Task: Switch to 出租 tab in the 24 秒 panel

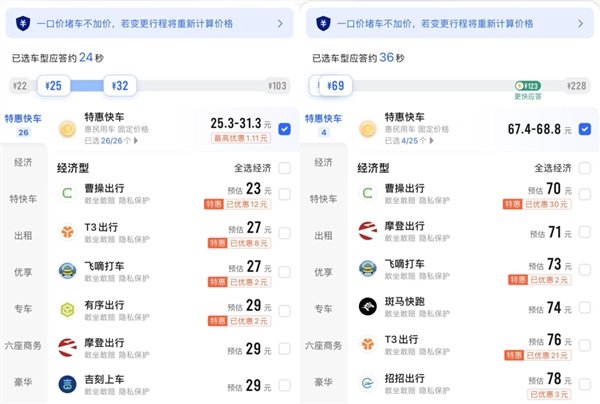Action: 23,236
